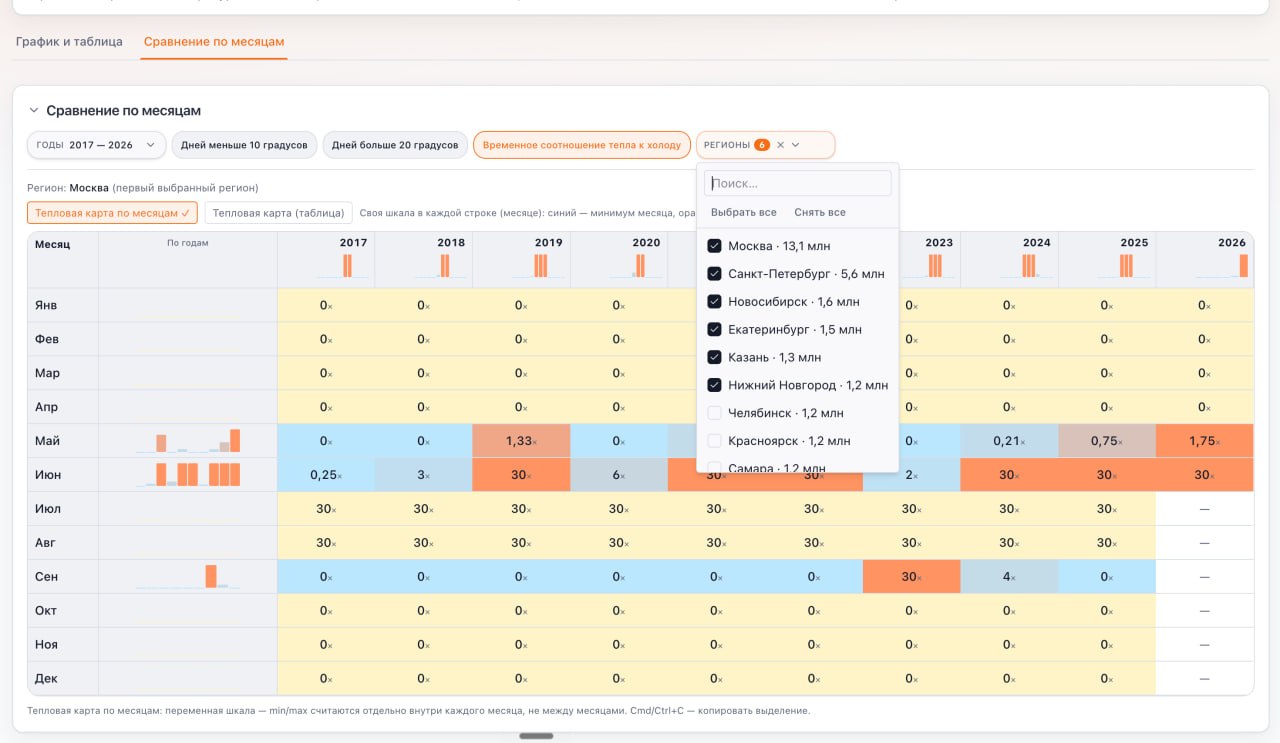Open the Годы 2017 — 2026 dropdown

tap(96, 145)
